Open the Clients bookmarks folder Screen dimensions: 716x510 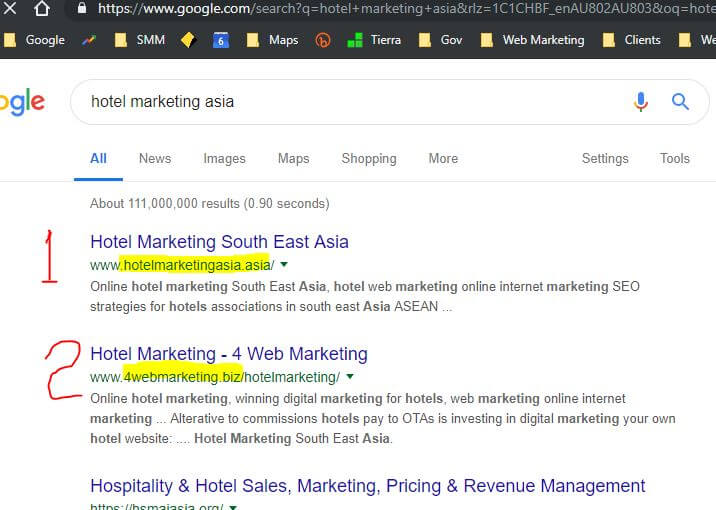coord(632,40)
